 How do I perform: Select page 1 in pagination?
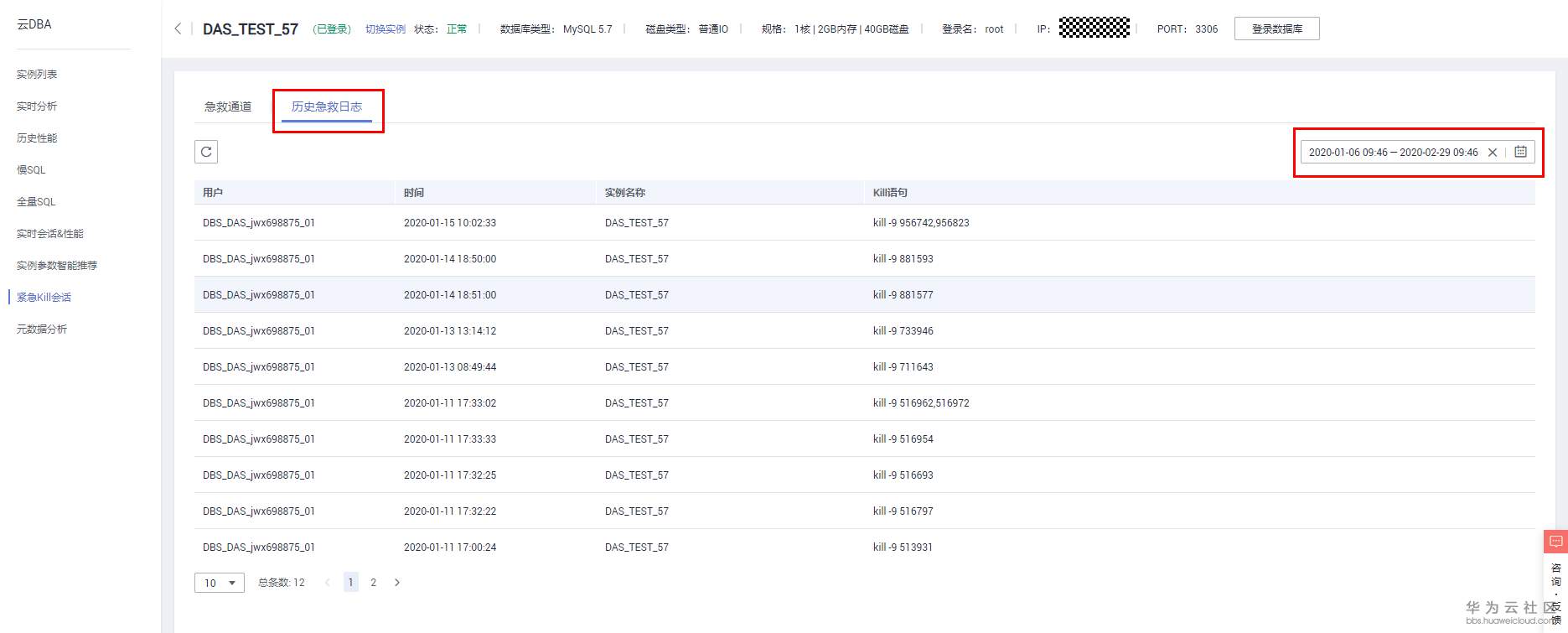click(x=351, y=583)
